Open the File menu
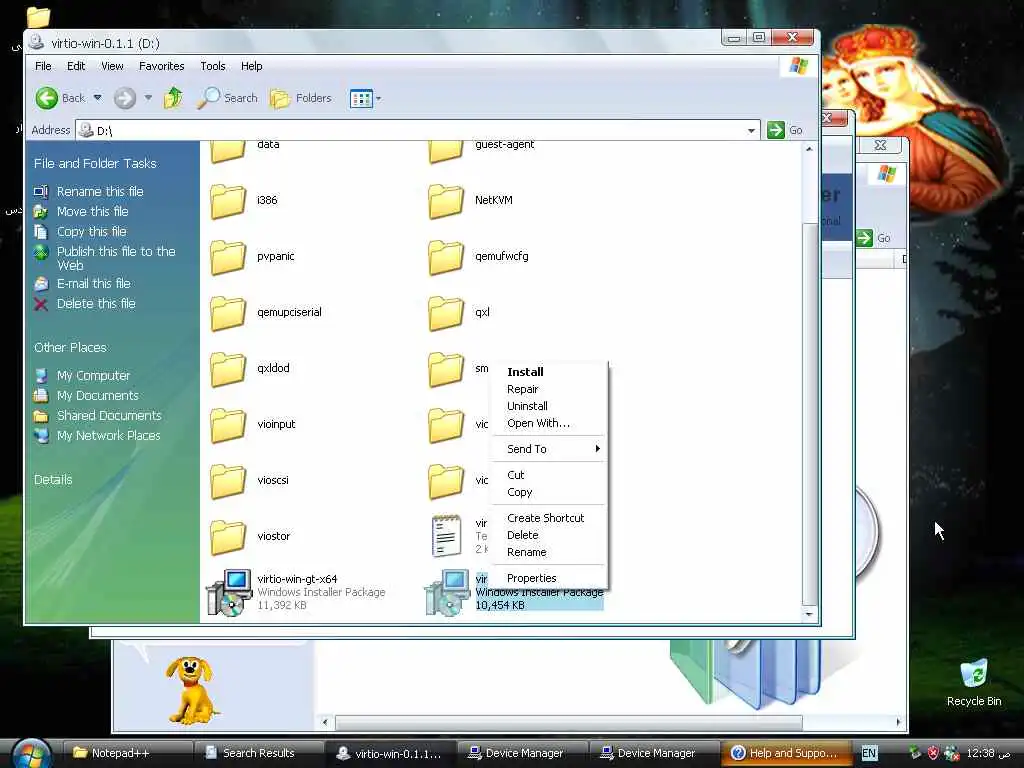Image resolution: width=1024 pixels, height=768 pixels. click(43, 66)
